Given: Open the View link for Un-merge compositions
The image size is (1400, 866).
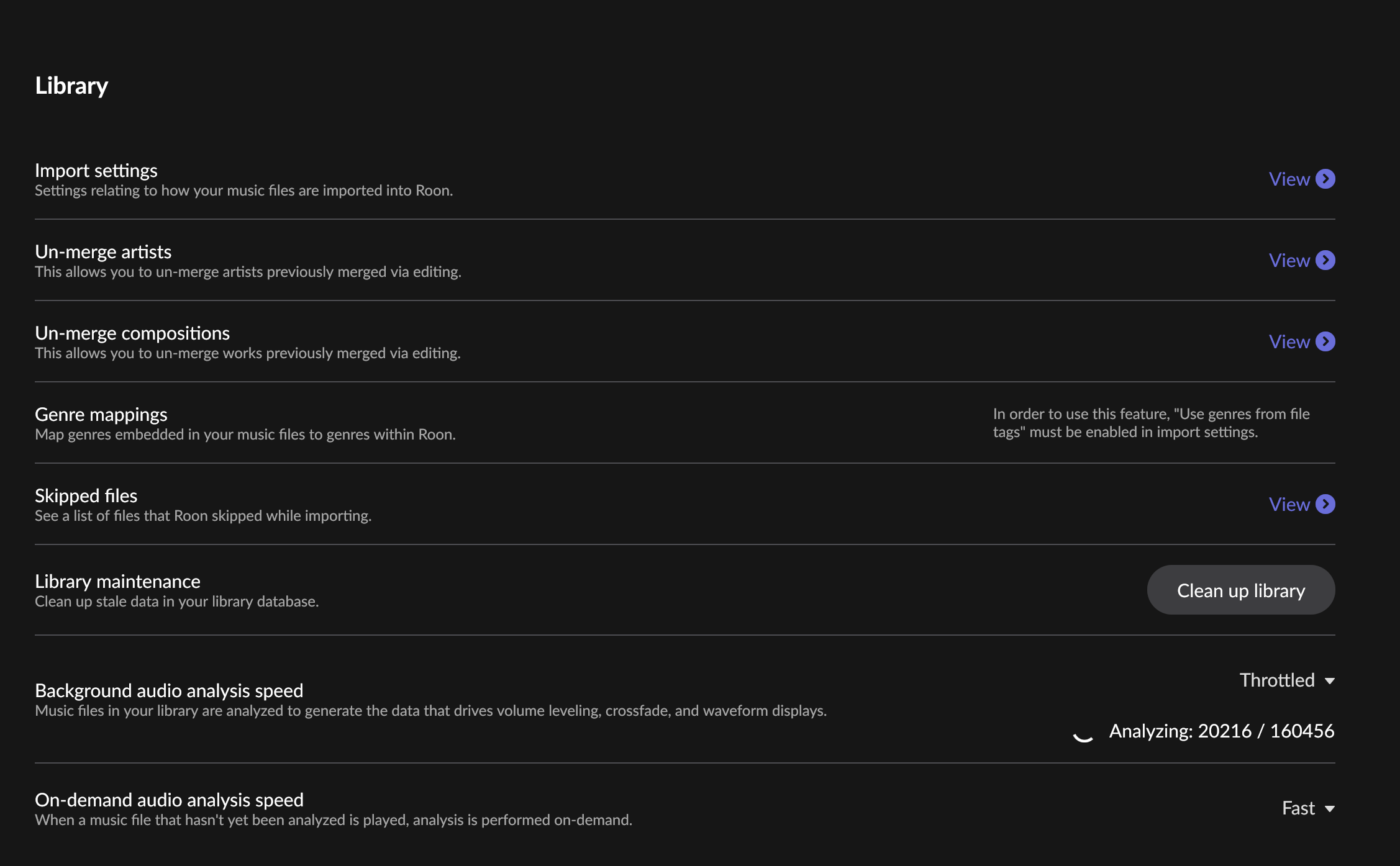Looking at the screenshot, I should 1289,342.
